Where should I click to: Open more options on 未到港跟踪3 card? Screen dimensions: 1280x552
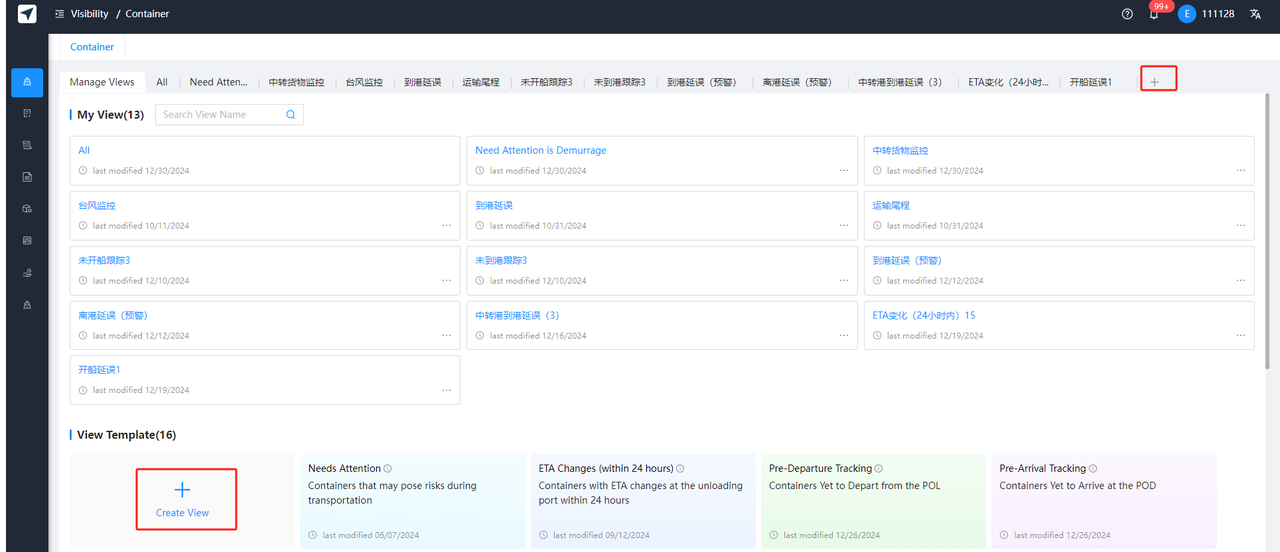coord(843,280)
